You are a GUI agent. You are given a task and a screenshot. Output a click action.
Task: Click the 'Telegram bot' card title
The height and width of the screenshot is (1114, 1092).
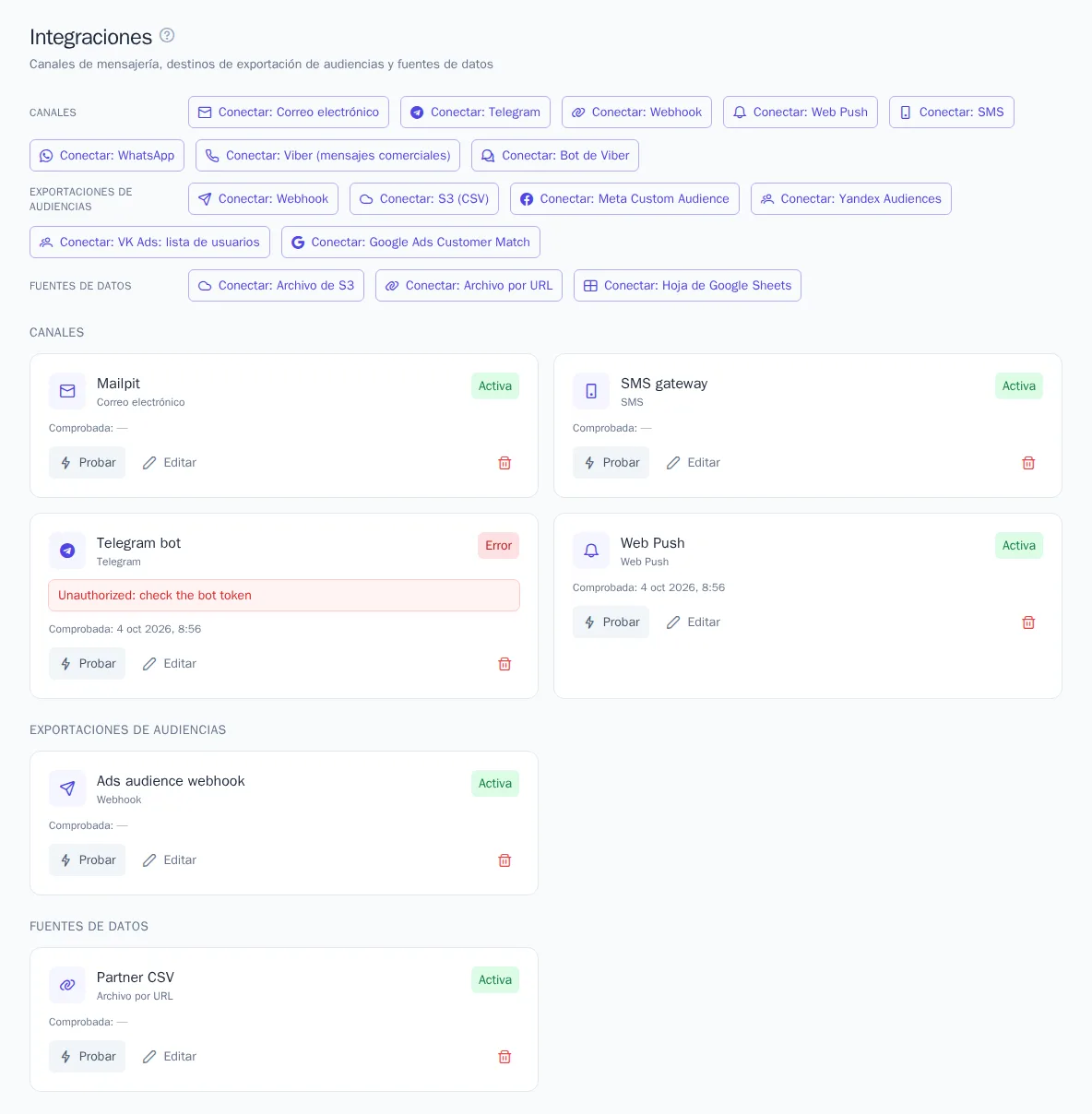pyautogui.click(x=138, y=543)
